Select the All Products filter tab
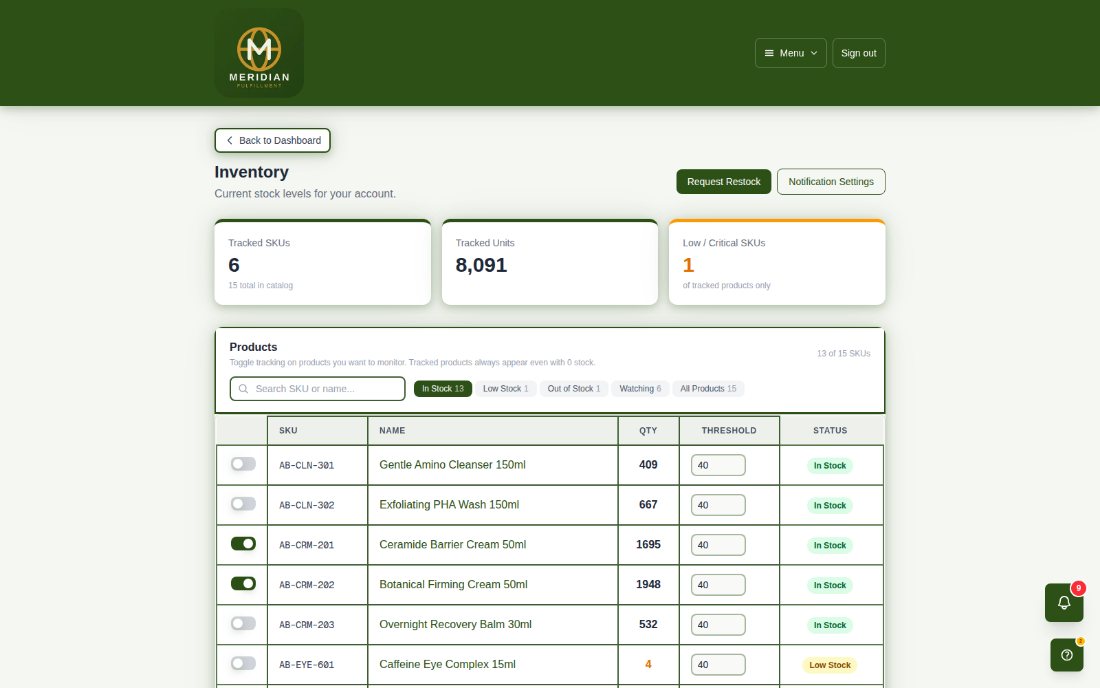1100x688 pixels. click(708, 389)
